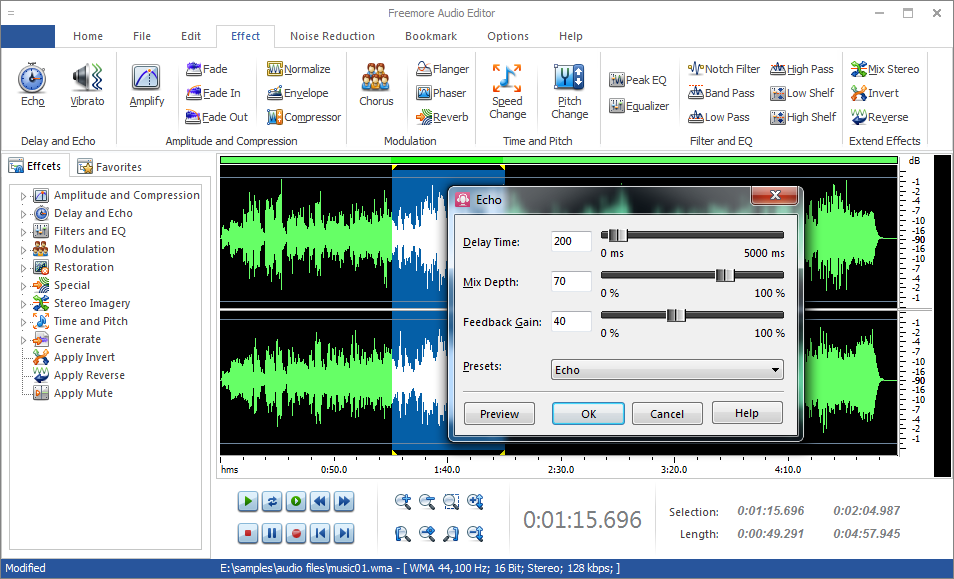Open the Amplify tool
This screenshot has height=579, width=954.
click(147, 85)
